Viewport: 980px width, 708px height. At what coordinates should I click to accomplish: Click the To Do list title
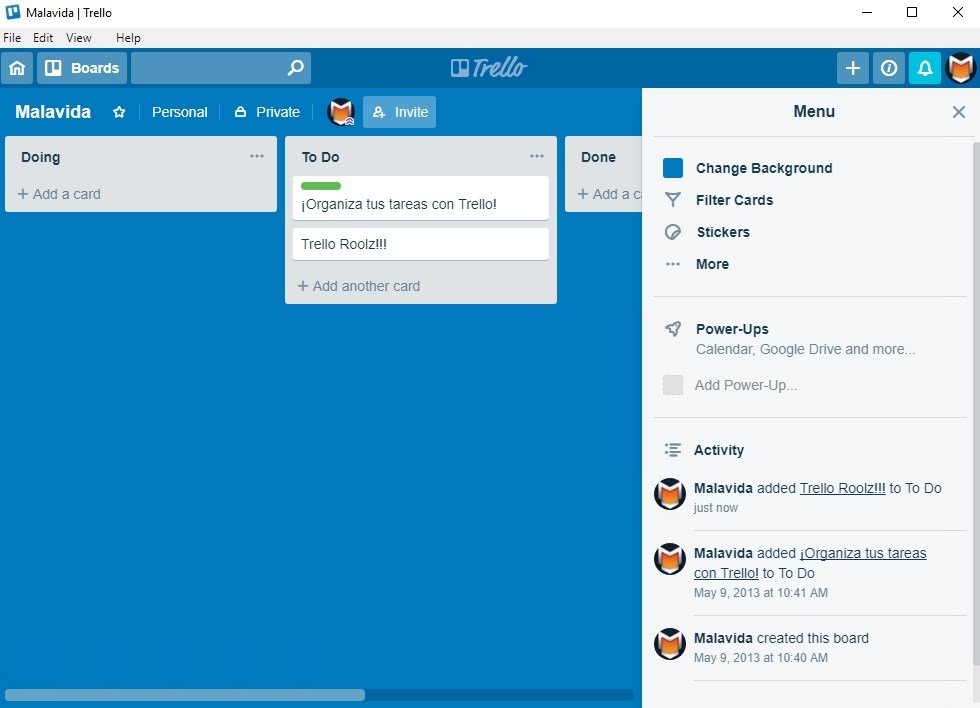321,157
